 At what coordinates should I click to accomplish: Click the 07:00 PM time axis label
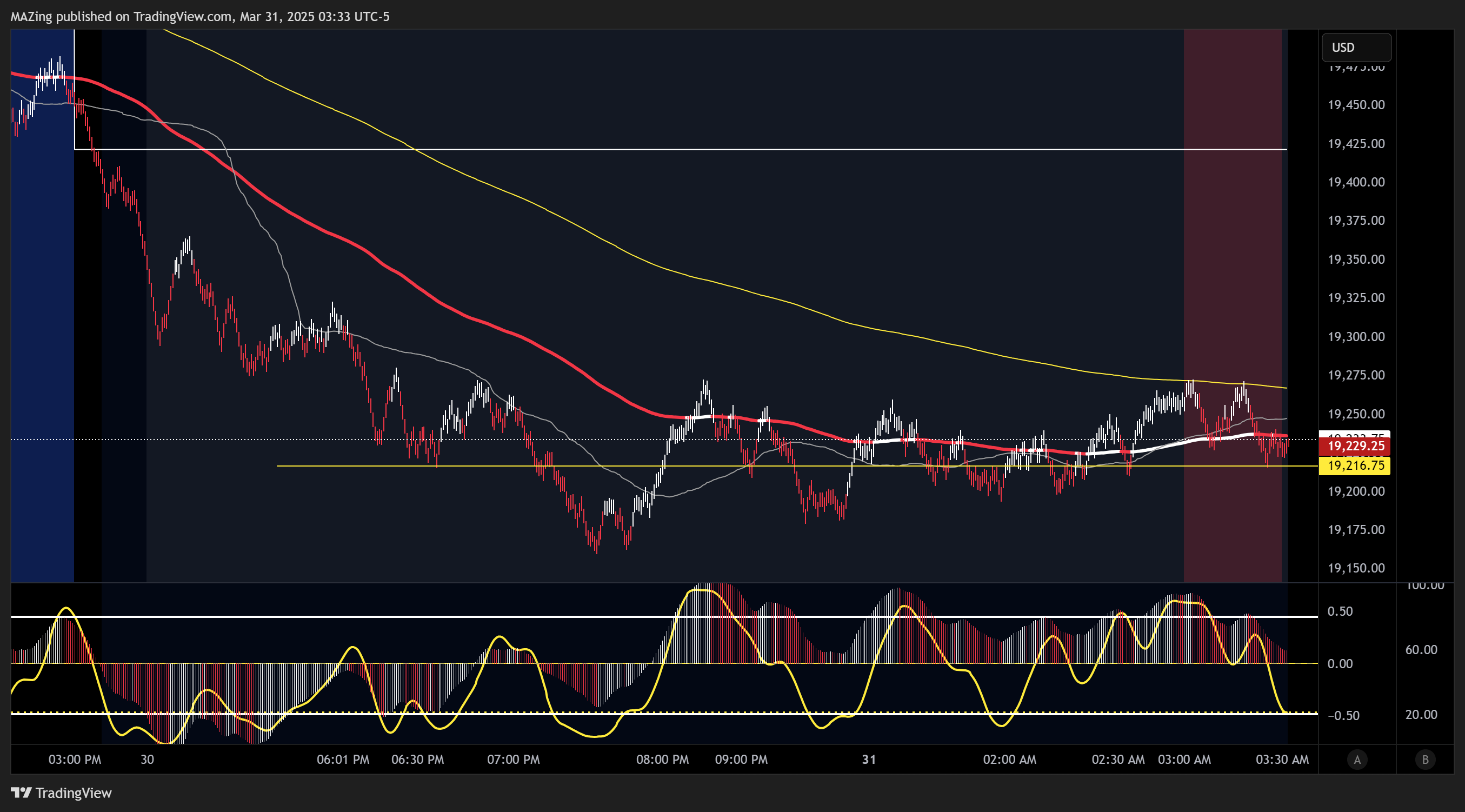click(x=513, y=760)
